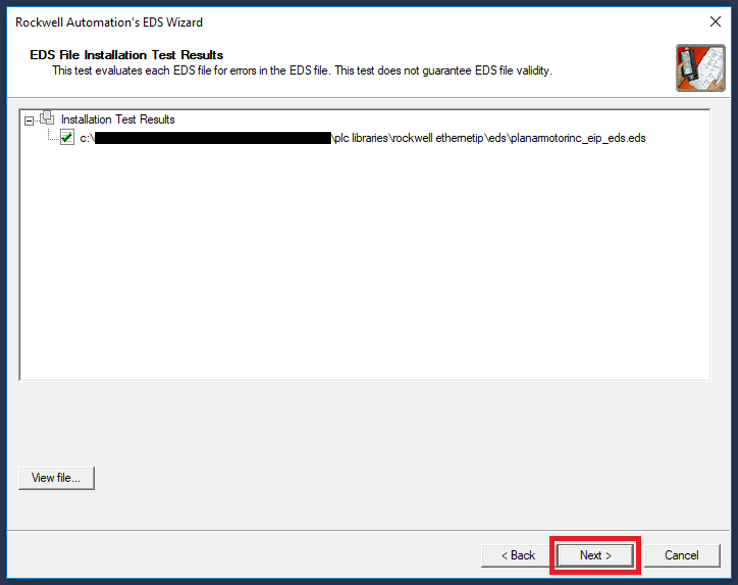Select the Installation Test Results label
Viewport: 738px width, 585px height.
(x=117, y=119)
